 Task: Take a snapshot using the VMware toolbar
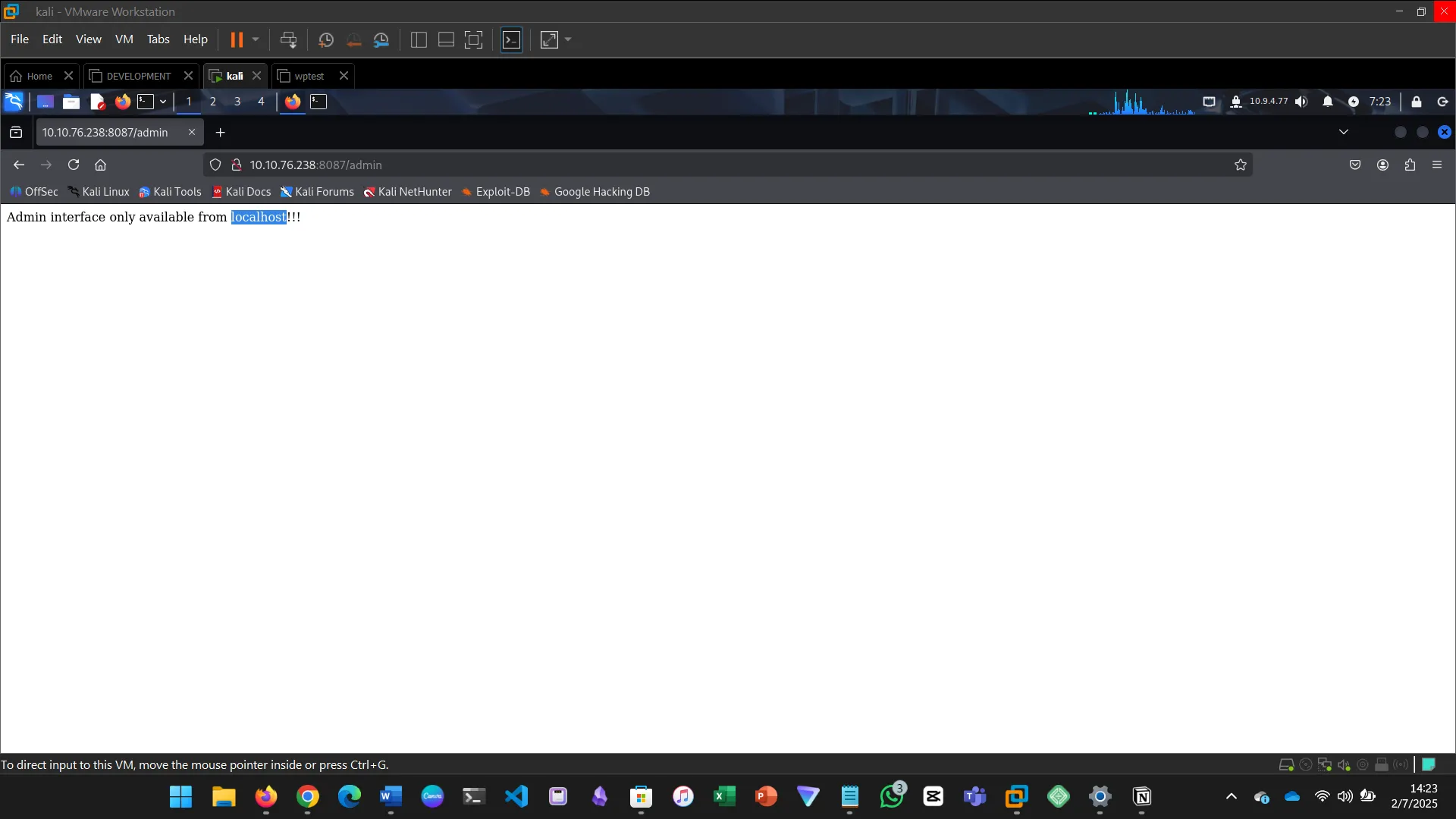pos(326,39)
